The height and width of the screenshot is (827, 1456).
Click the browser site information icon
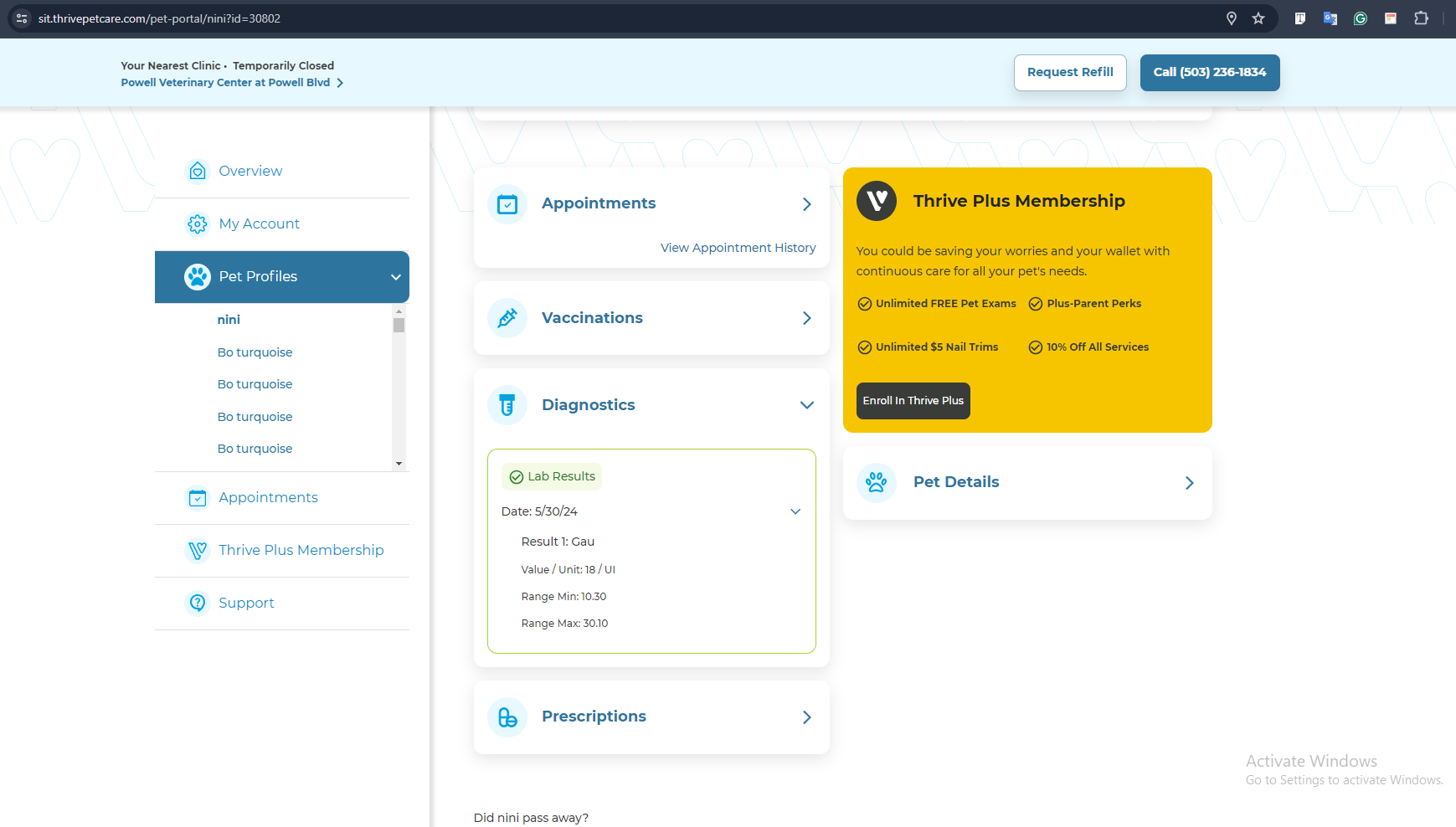(x=22, y=18)
